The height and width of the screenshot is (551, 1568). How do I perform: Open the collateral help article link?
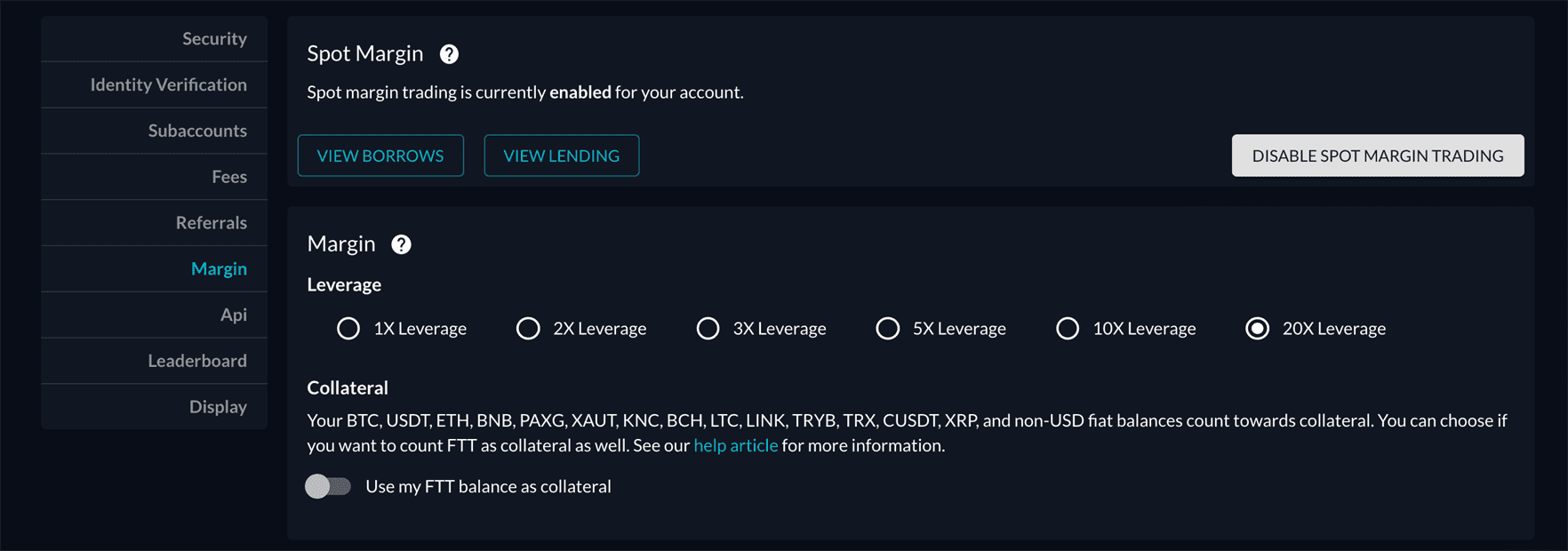(x=735, y=445)
